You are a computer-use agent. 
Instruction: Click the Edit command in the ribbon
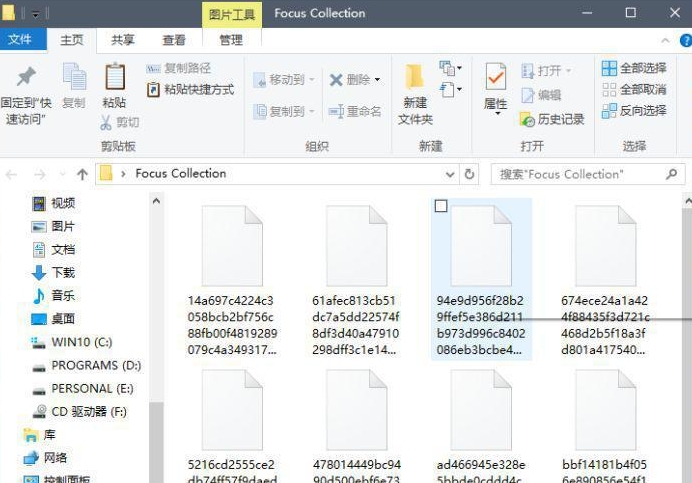click(x=542, y=95)
